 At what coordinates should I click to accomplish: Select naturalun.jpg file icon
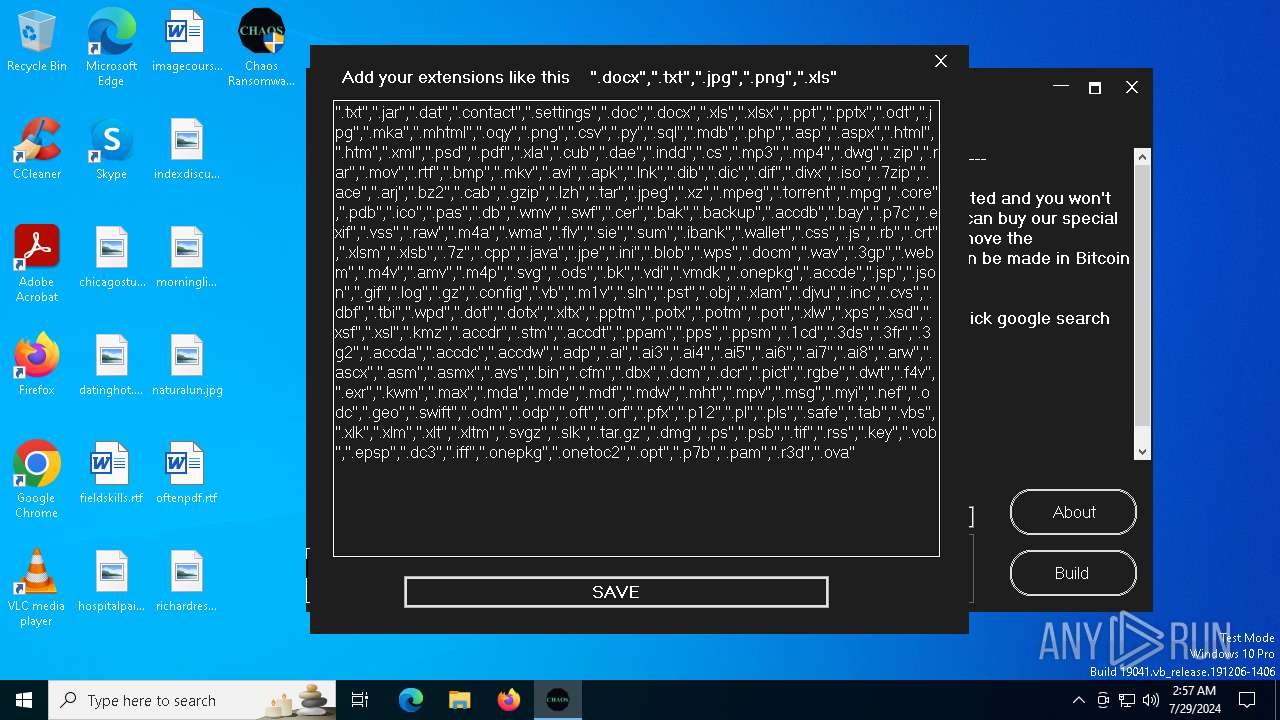coord(187,365)
